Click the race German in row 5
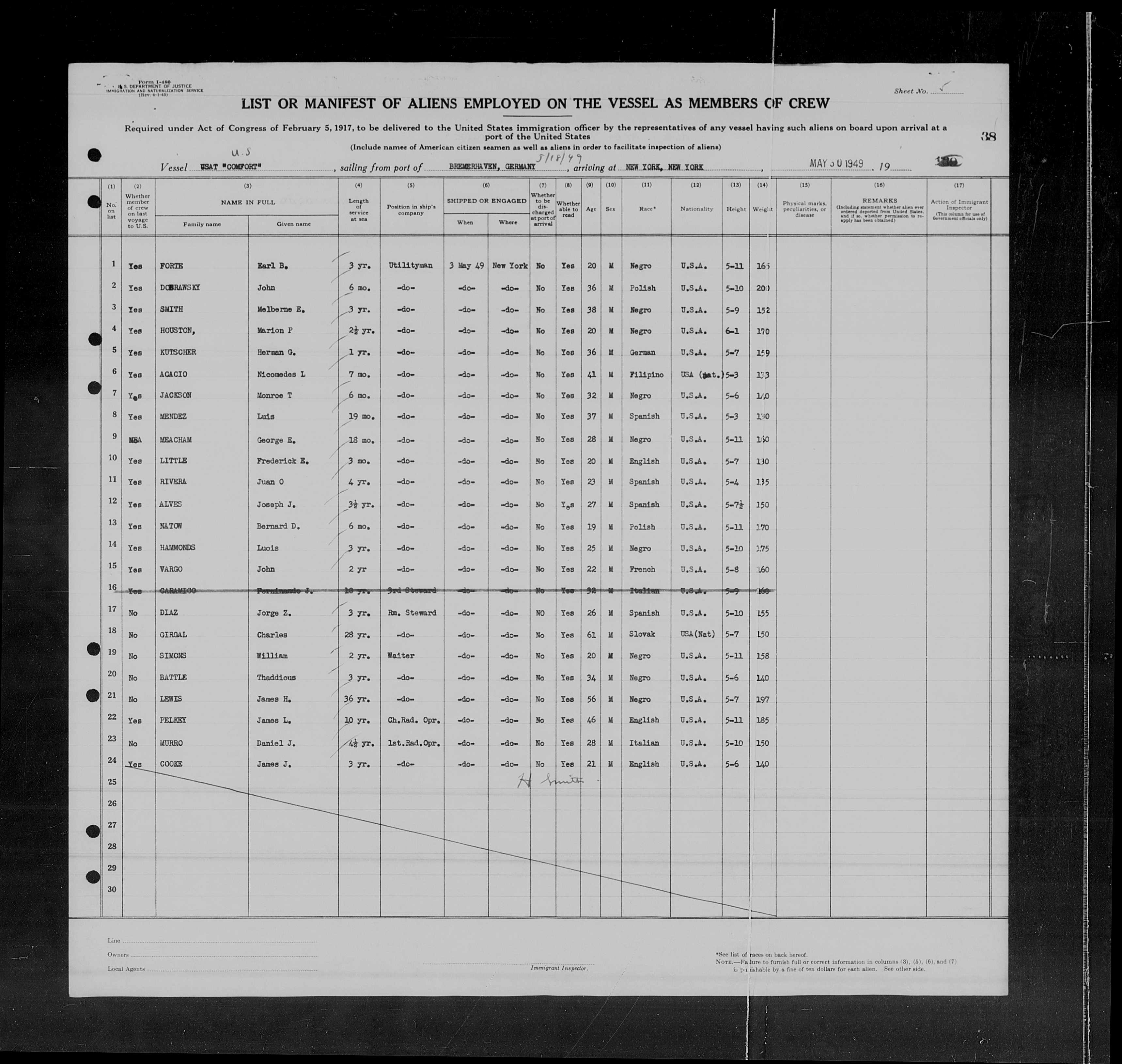This screenshot has width=1122, height=1064. point(642,352)
